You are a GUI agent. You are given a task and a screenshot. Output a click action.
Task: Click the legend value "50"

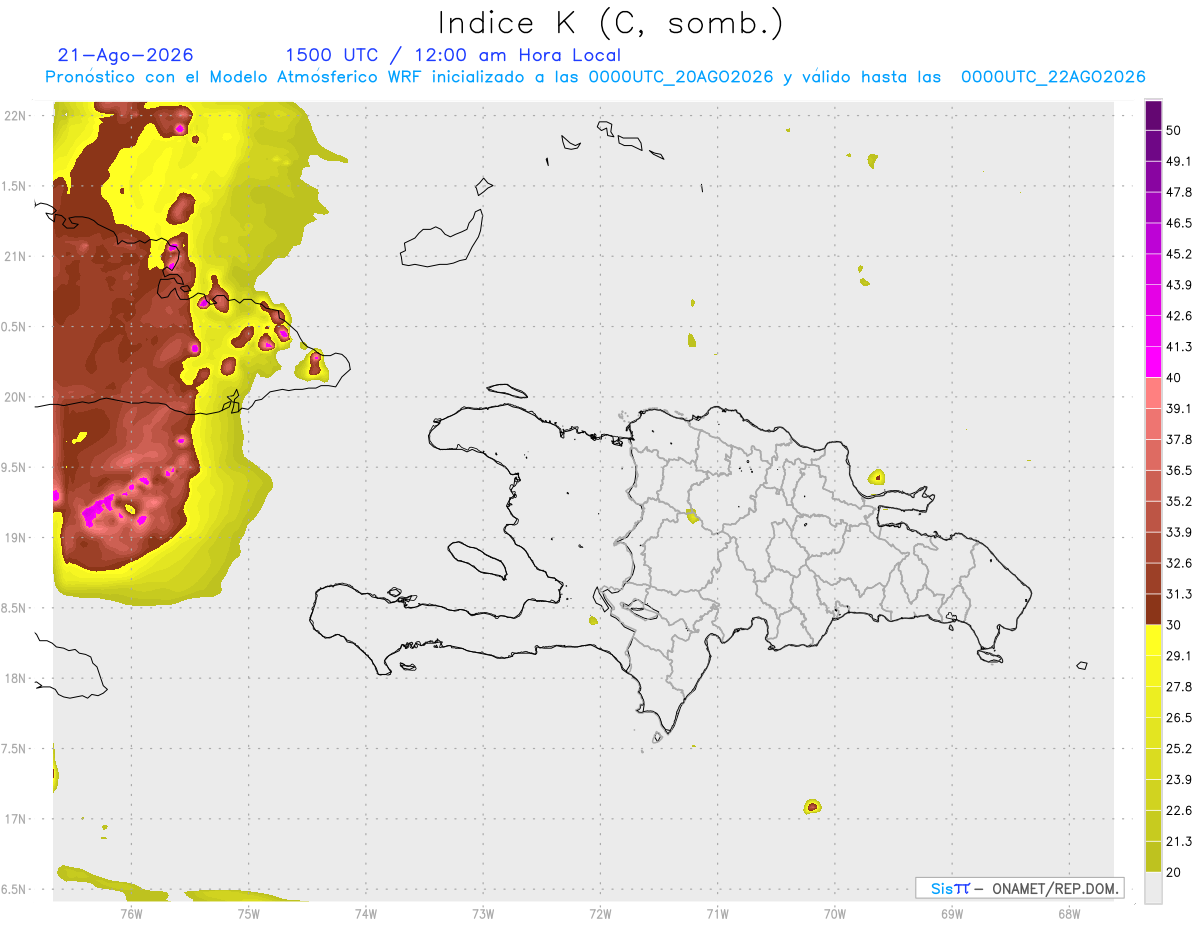click(1174, 131)
